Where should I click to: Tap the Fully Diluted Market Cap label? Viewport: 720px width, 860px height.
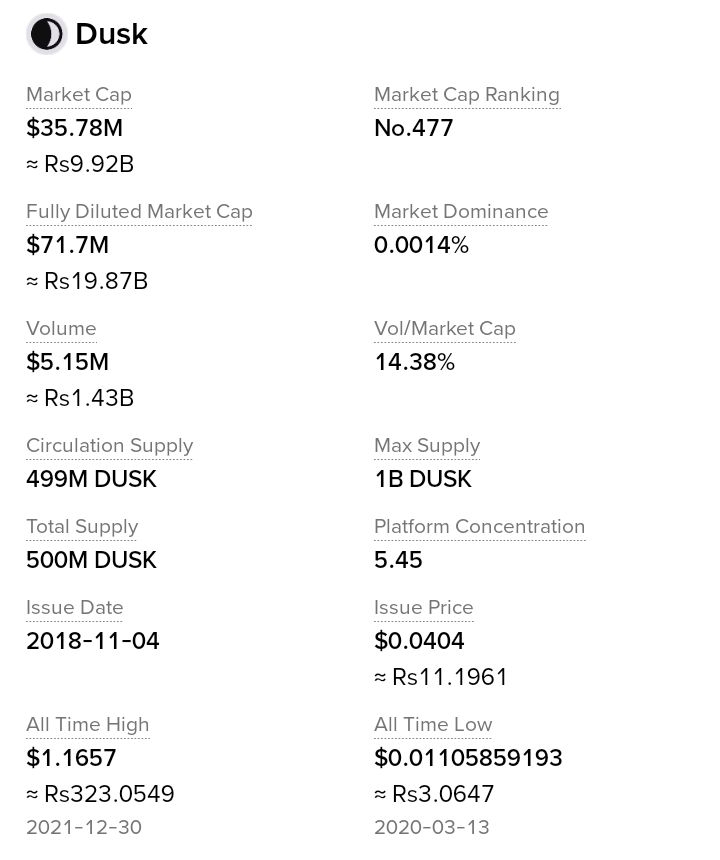(x=139, y=212)
